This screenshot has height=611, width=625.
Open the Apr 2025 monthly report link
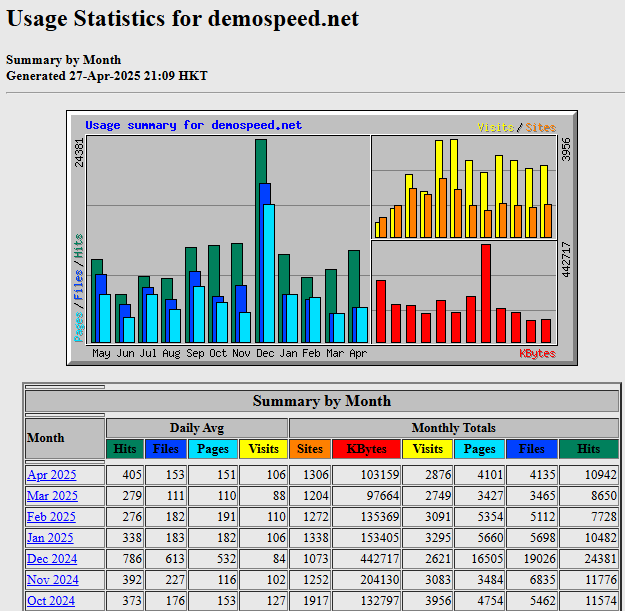tap(51, 475)
